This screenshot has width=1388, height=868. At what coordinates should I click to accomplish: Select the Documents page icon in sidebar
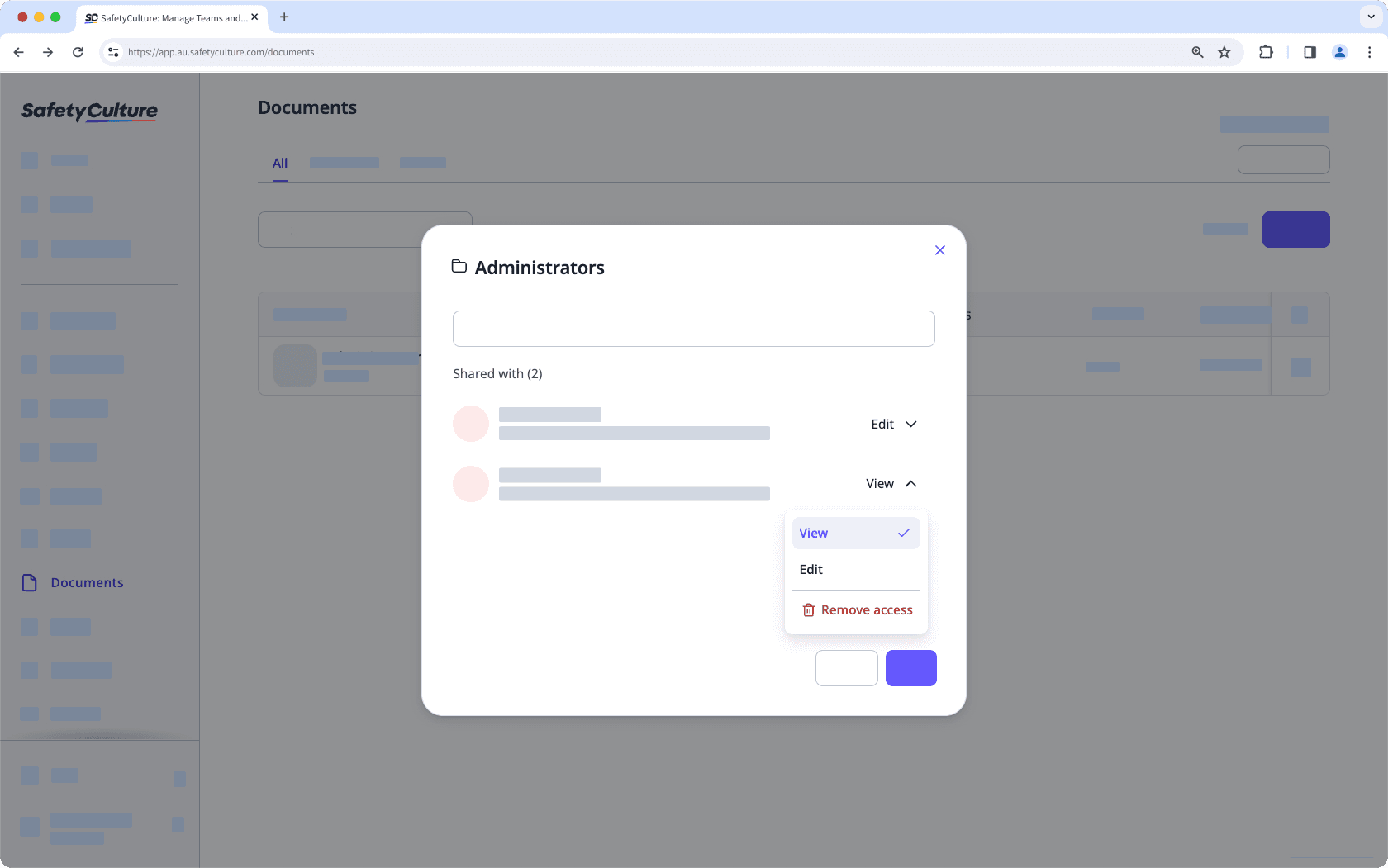point(30,582)
